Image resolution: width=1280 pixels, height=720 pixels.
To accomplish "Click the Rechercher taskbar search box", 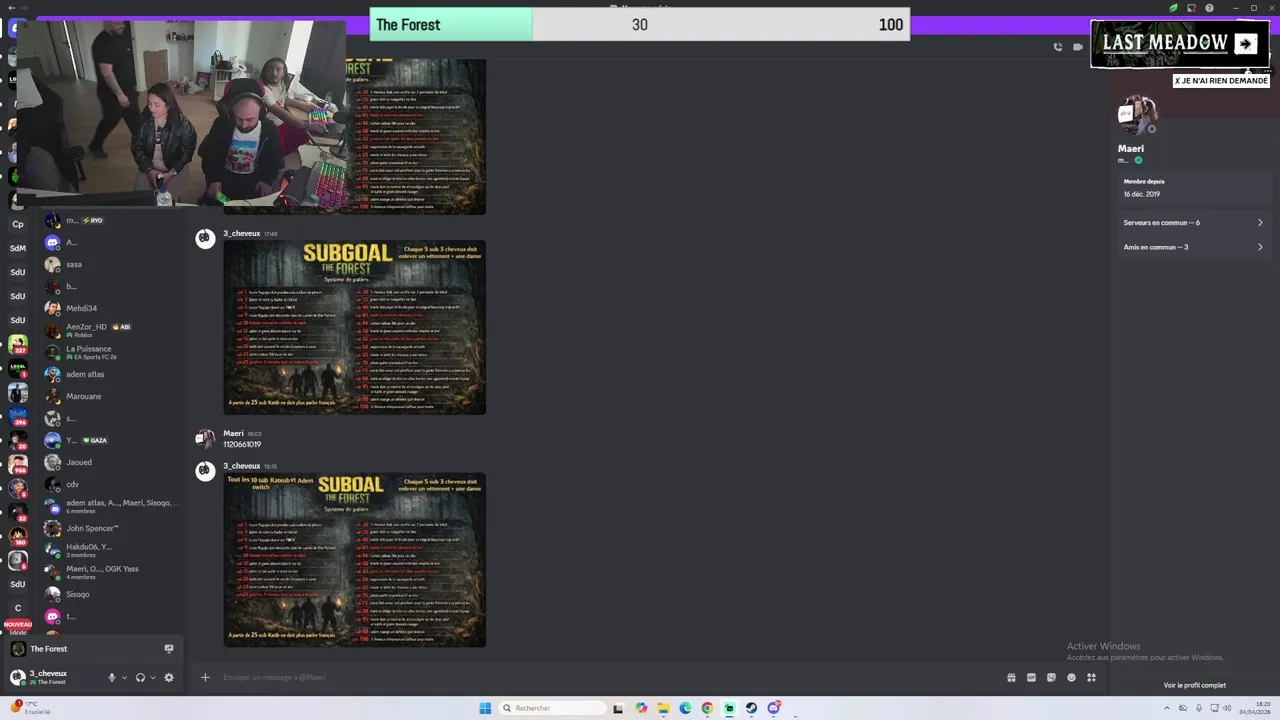I will point(553,708).
